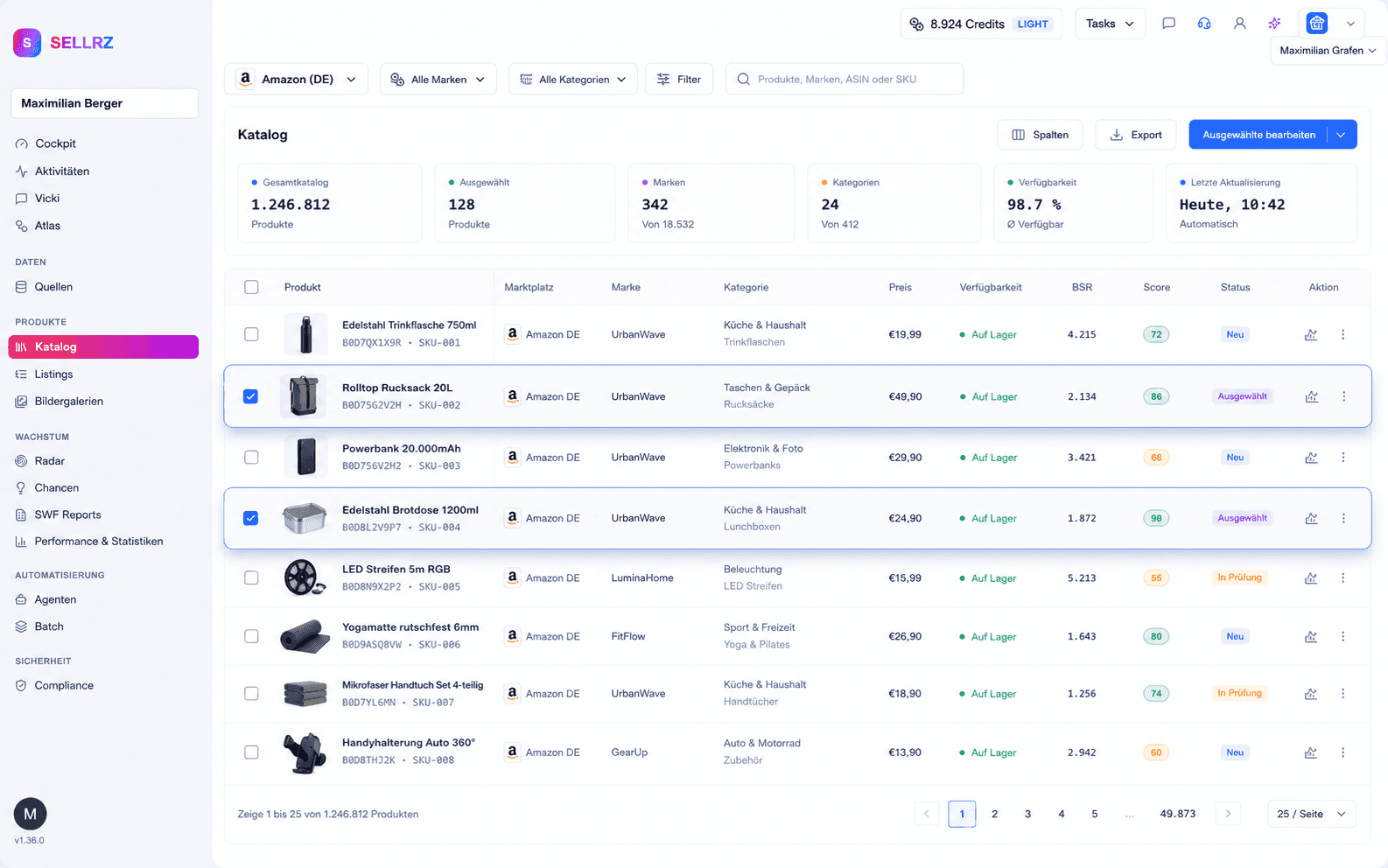Open three-dot menu for Edelstahl Brotdose 1200ml
The height and width of the screenshot is (868, 1388).
tap(1343, 518)
